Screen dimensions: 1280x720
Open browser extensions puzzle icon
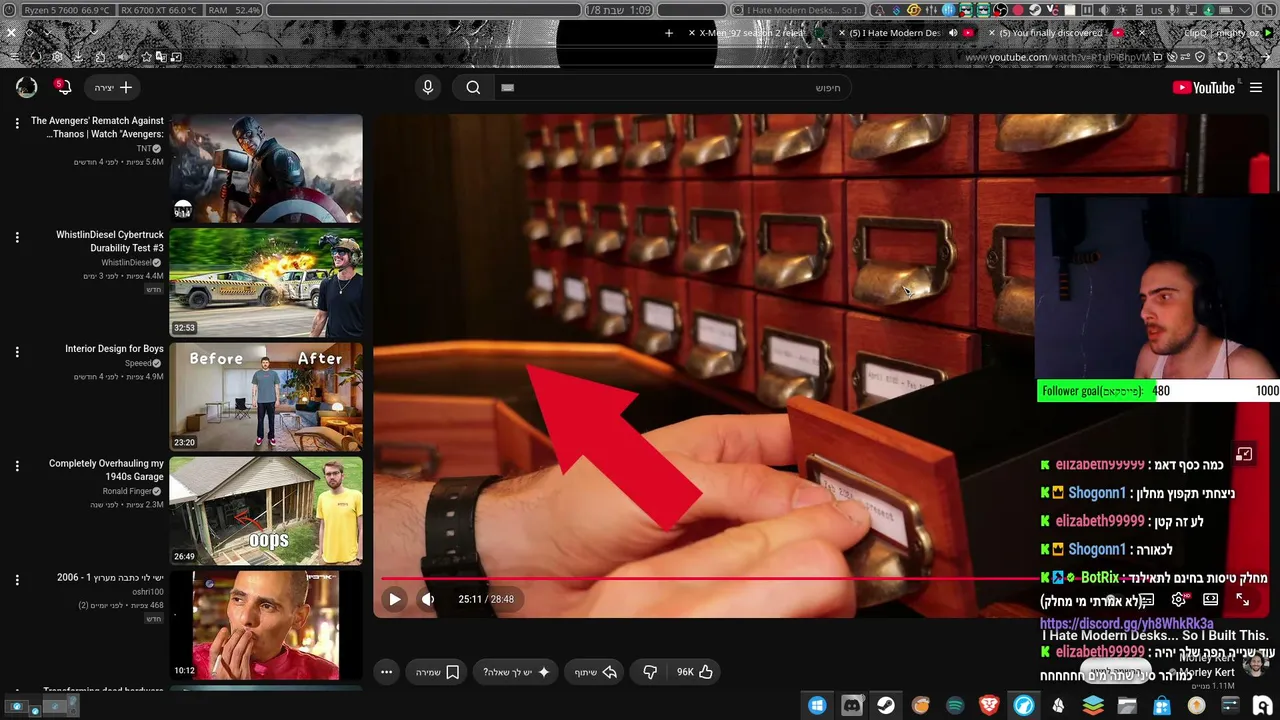(100, 57)
